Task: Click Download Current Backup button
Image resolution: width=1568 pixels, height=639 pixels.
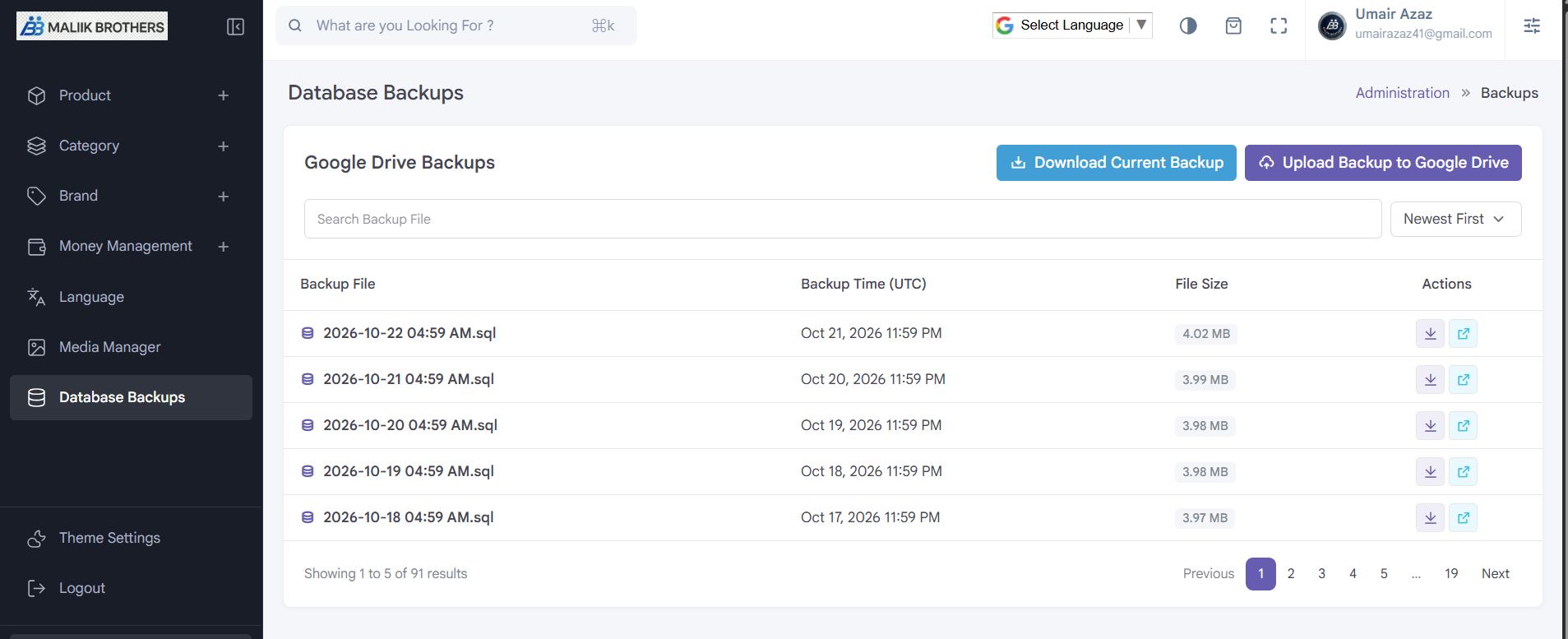Action: coord(1117,163)
